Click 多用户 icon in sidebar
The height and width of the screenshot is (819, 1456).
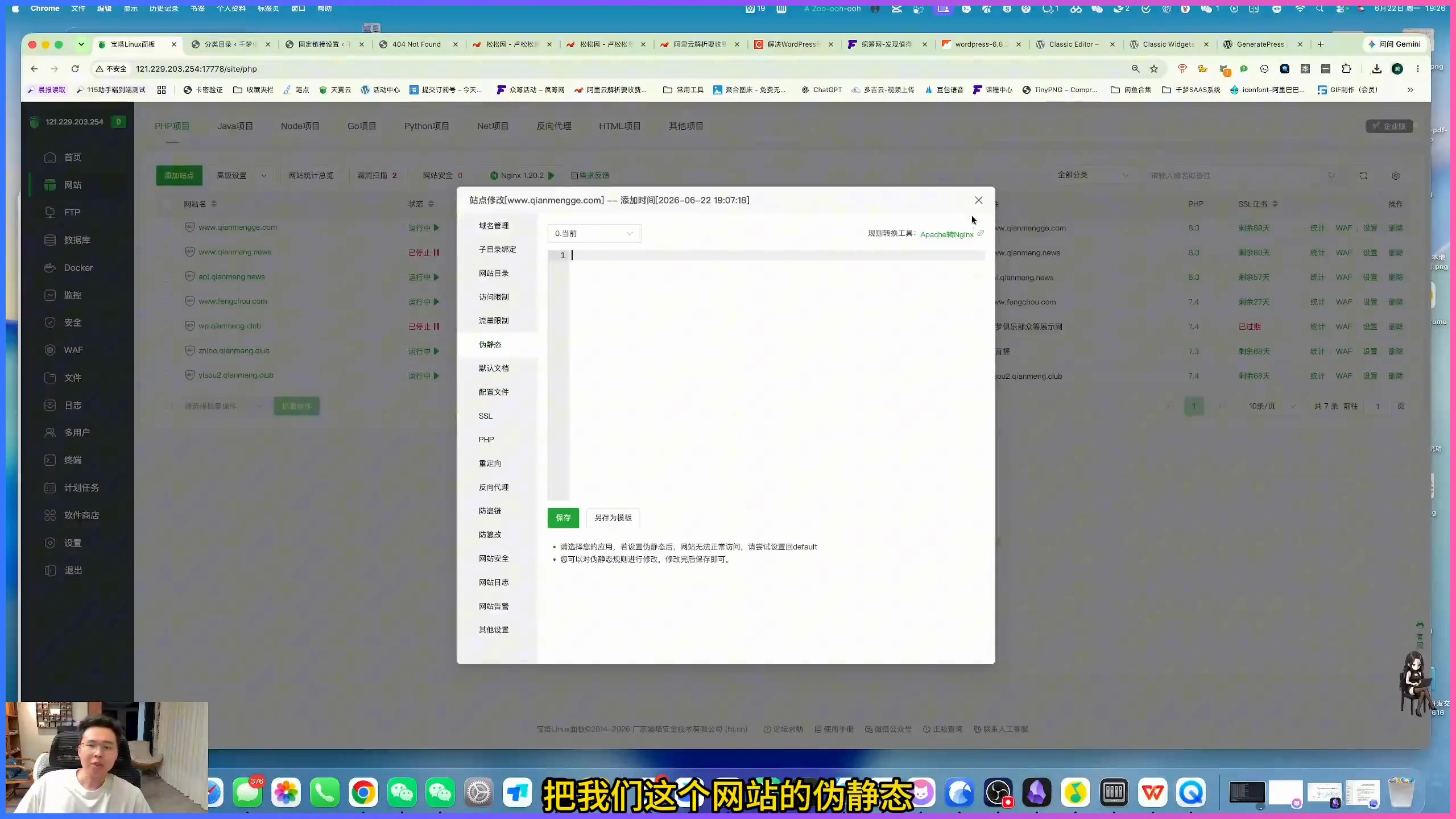(x=50, y=433)
